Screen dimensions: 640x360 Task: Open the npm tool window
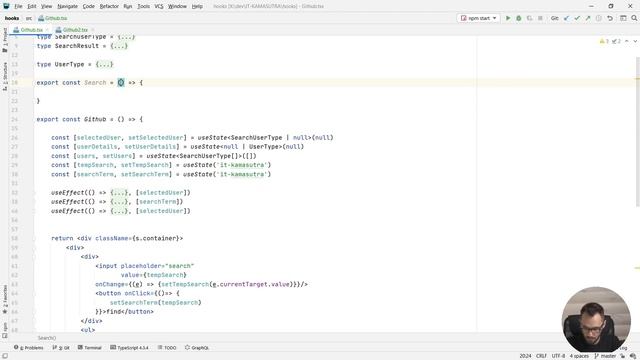click(x=4, y=330)
